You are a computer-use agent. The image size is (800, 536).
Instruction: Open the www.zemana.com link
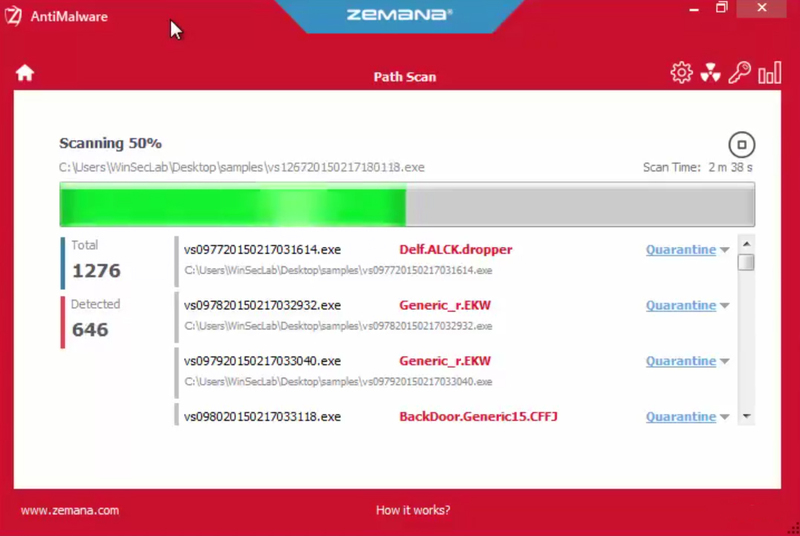[70, 511]
